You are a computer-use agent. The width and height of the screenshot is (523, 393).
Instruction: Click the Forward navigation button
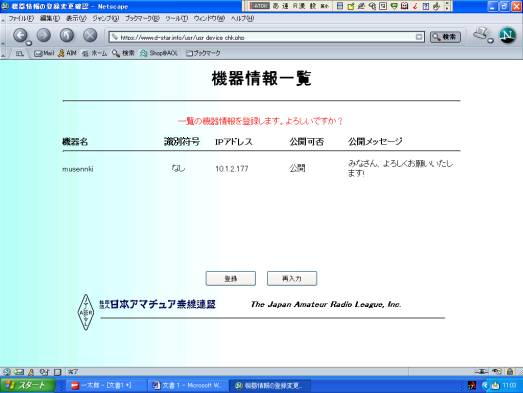pos(44,35)
